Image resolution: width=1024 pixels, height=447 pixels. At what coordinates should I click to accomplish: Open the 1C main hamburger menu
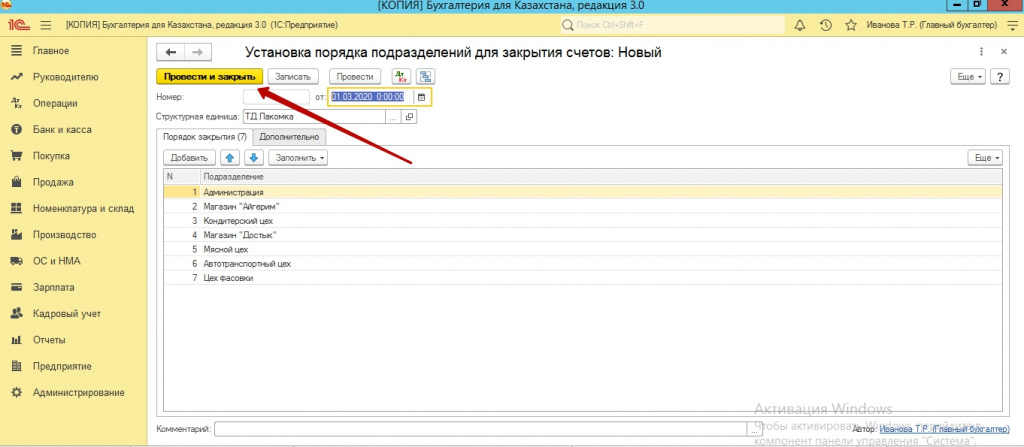tap(46, 25)
